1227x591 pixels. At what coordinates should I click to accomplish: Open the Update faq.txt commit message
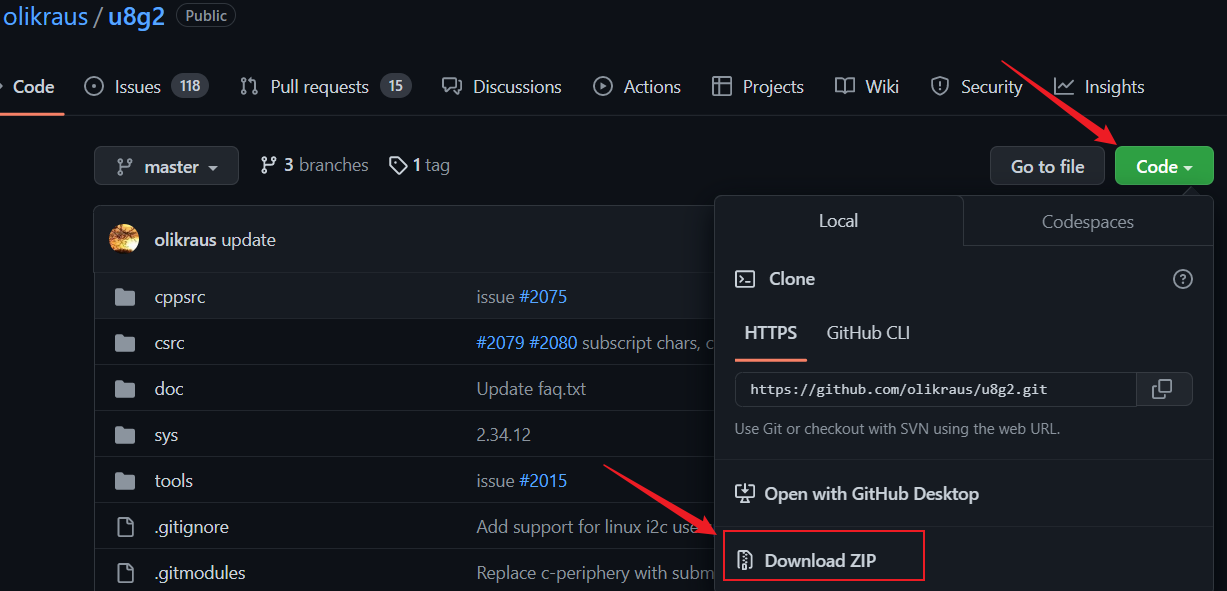531,389
